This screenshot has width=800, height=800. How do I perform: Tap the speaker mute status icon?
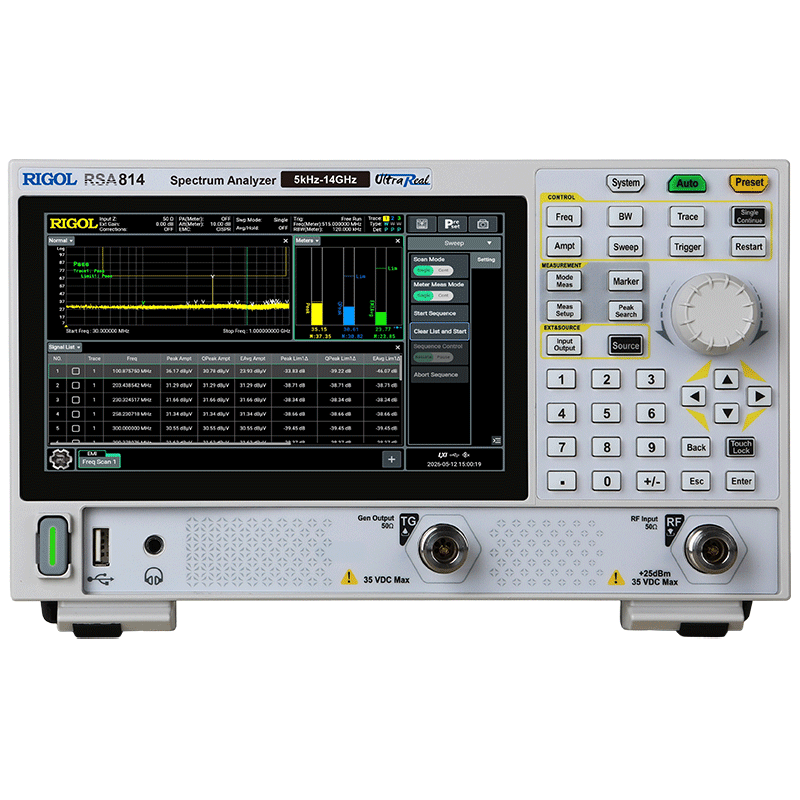[x=465, y=455]
